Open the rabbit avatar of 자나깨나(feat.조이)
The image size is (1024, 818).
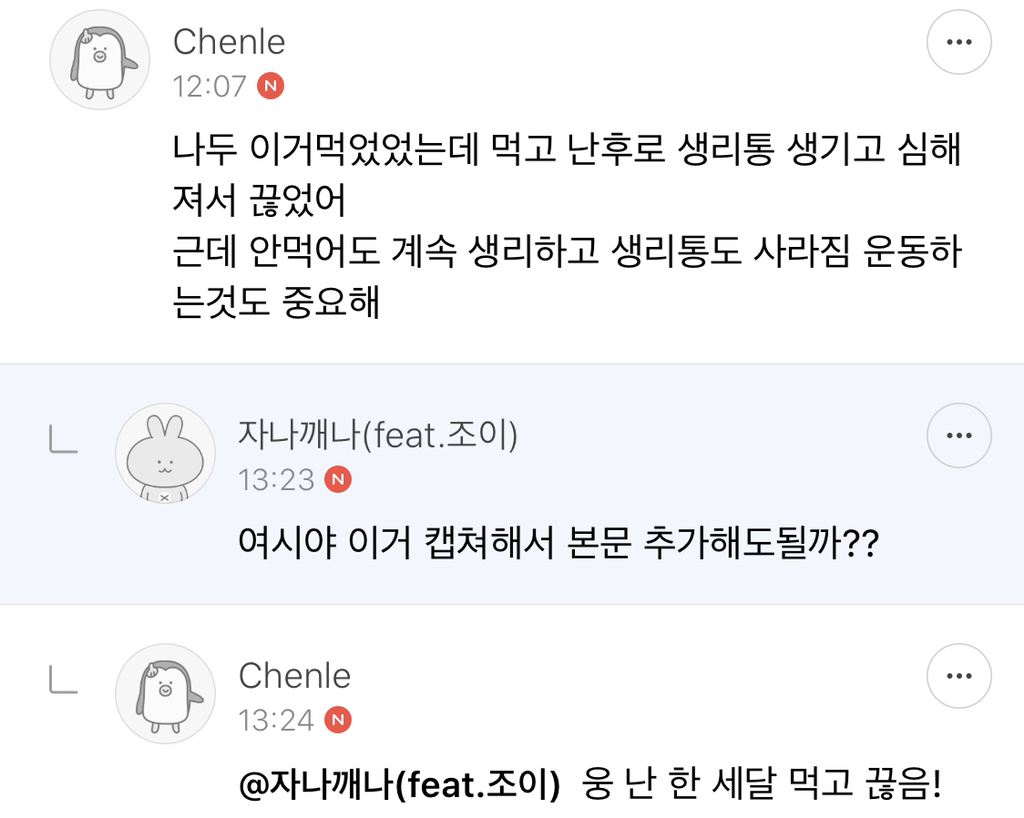[x=165, y=452]
